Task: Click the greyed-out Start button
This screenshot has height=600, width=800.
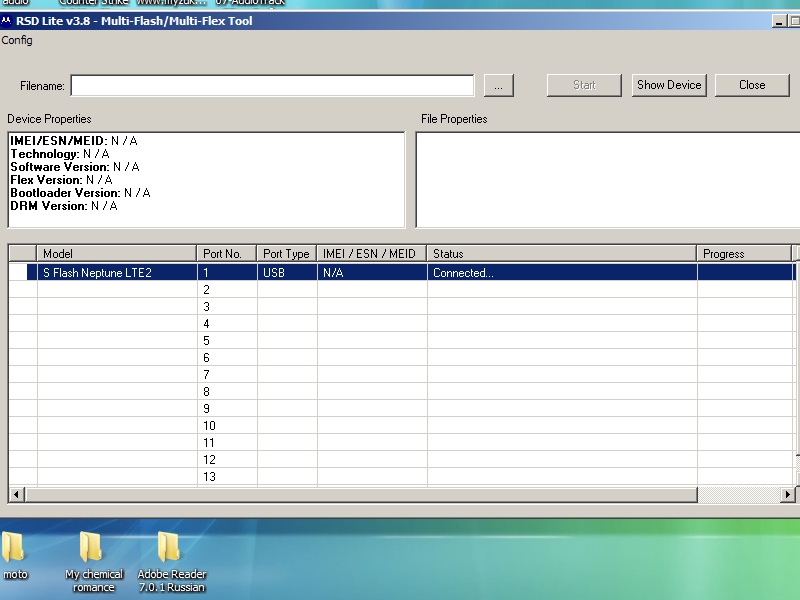Action: (584, 85)
